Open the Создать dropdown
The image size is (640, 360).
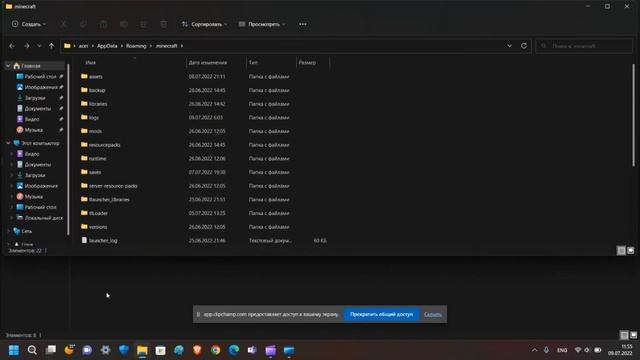(x=29, y=24)
